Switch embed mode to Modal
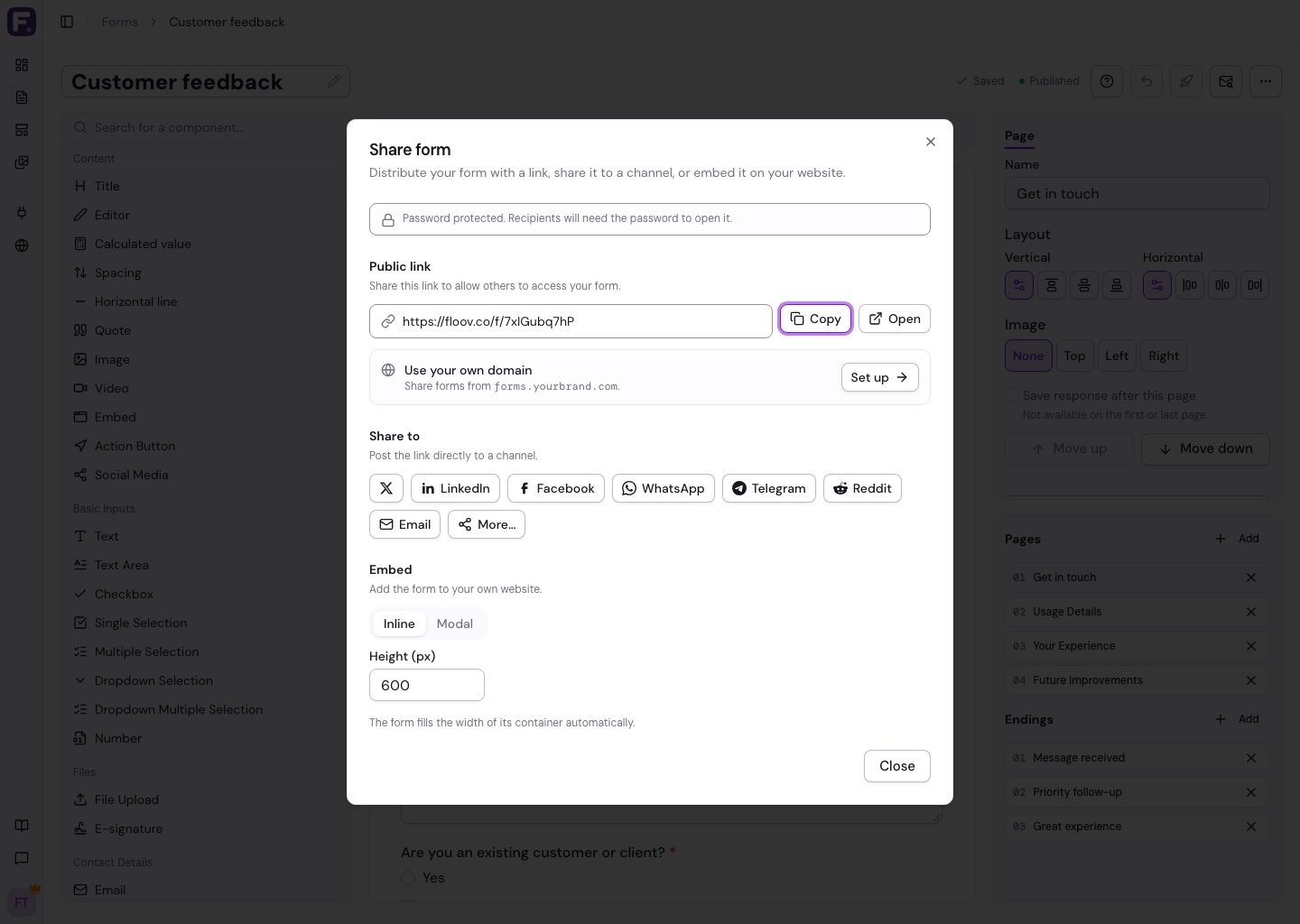This screenshot has height=924, width=1300. (x=455, y=624)
